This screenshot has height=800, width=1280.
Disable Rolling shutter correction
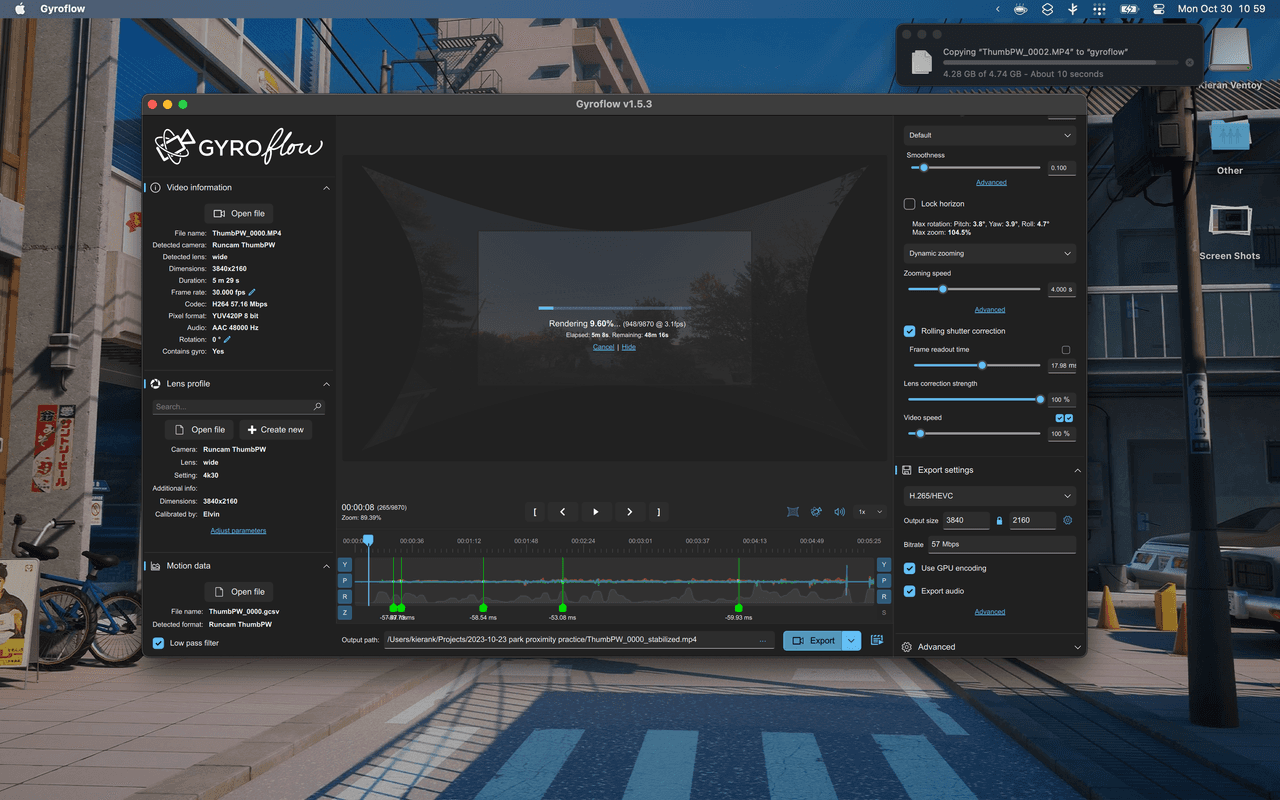coord(910,331)
